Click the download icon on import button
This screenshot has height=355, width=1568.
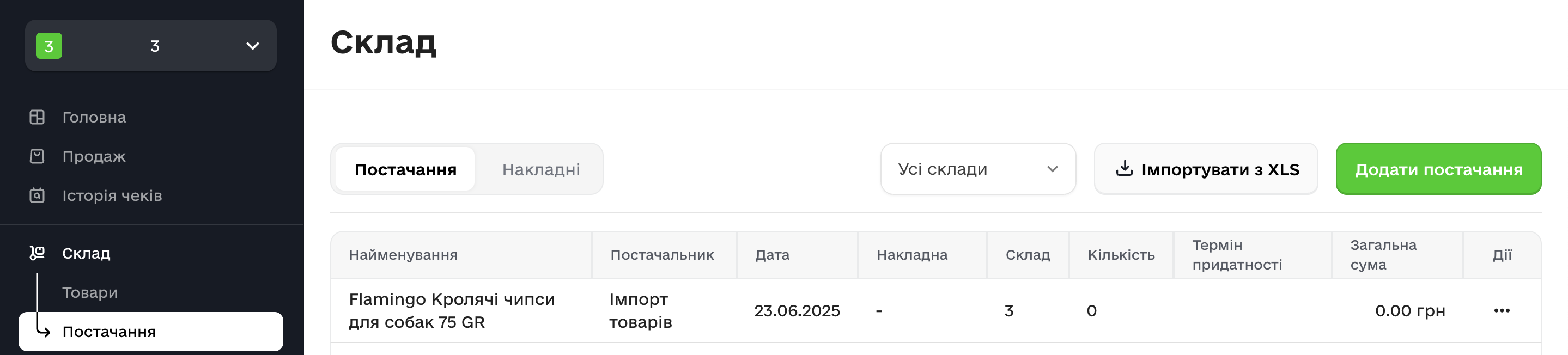tap(1123, 169)
